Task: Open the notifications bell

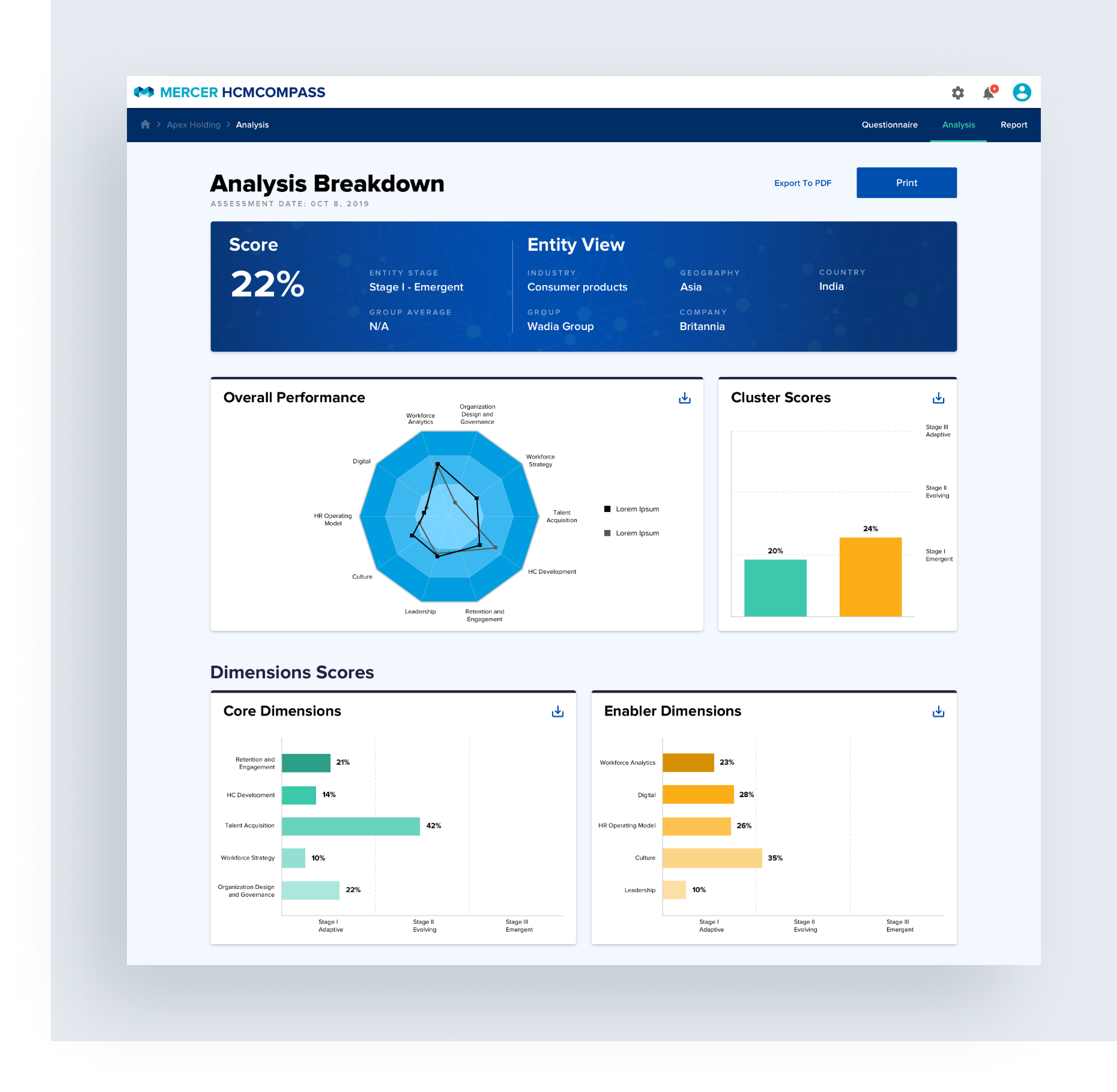Action: pos(989,92)
